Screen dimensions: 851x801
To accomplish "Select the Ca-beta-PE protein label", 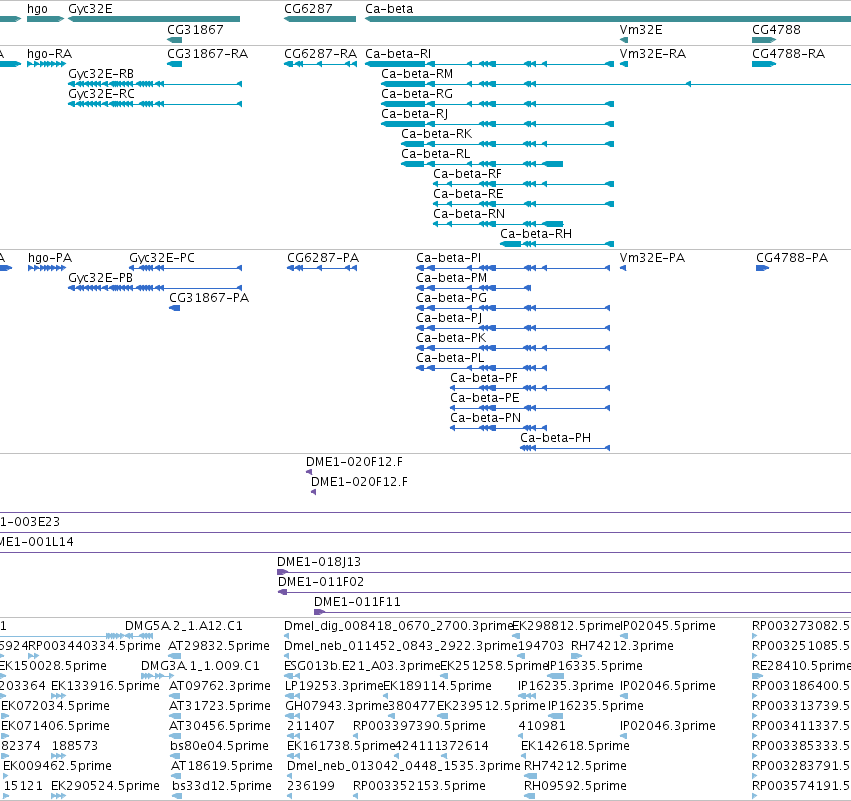I will click(485, 398).
